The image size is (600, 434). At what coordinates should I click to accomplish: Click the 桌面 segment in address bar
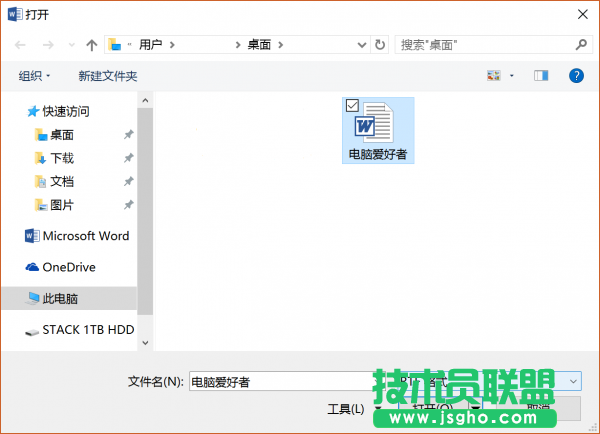pyautogui.click(x=258, y=45)
